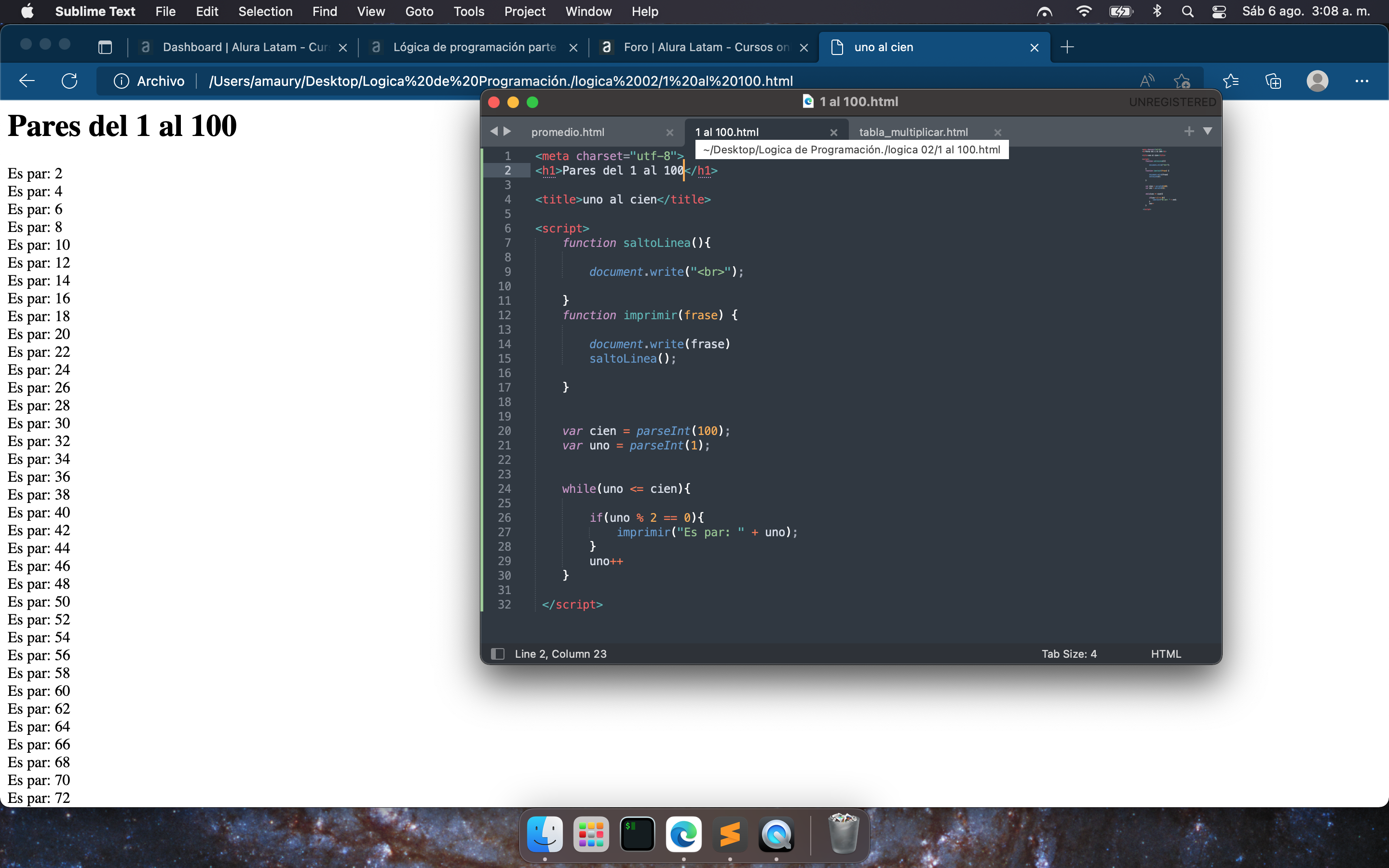1389x868 pixels.
Task: Close the tabla_multiplicar.html Sublime tab
Action: [997, 133]
